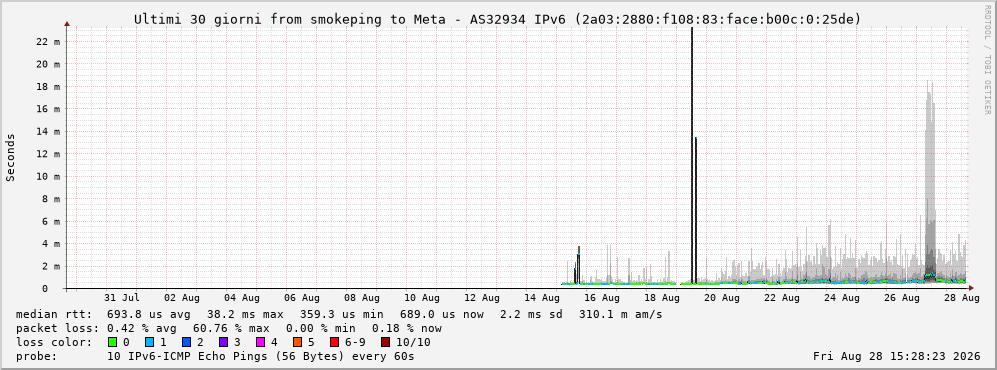The height and width of the screenshot is (370, 997).
Task: Click the median rtt statistics line
Action: [339, 315]
